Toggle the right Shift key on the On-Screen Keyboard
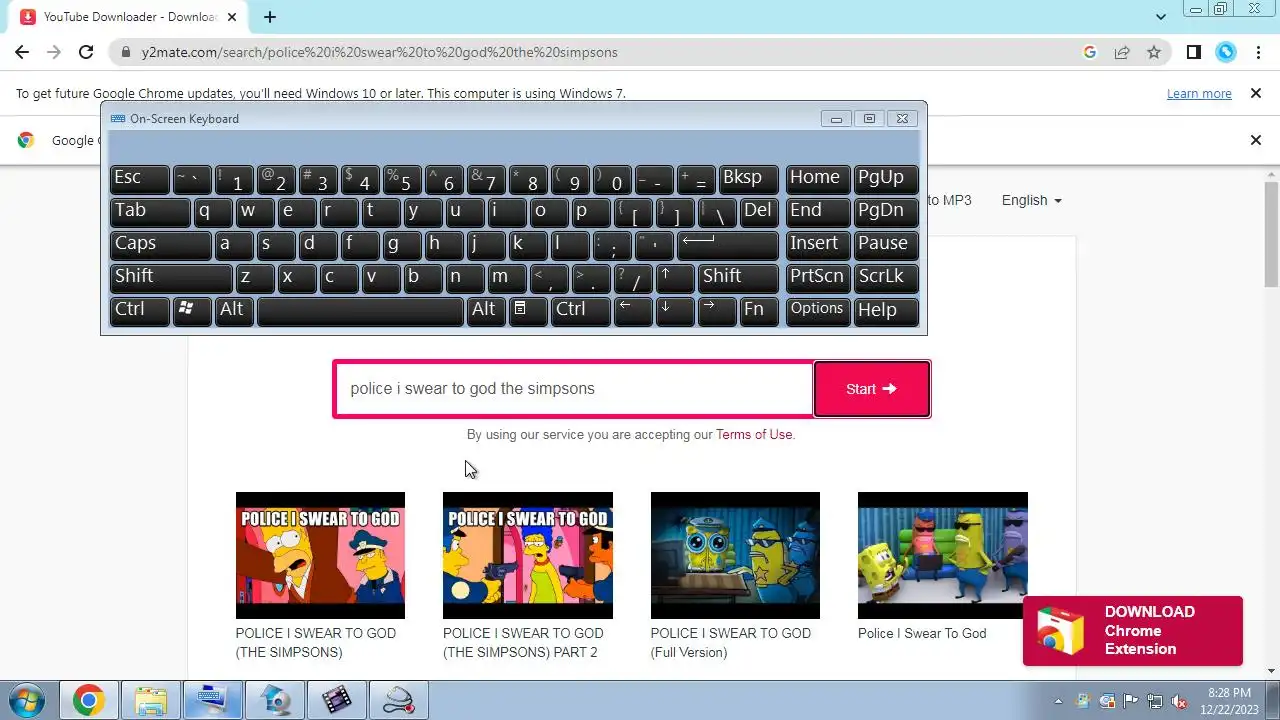Viewport: 1280px width, 720px height. (x=738, y=278)
